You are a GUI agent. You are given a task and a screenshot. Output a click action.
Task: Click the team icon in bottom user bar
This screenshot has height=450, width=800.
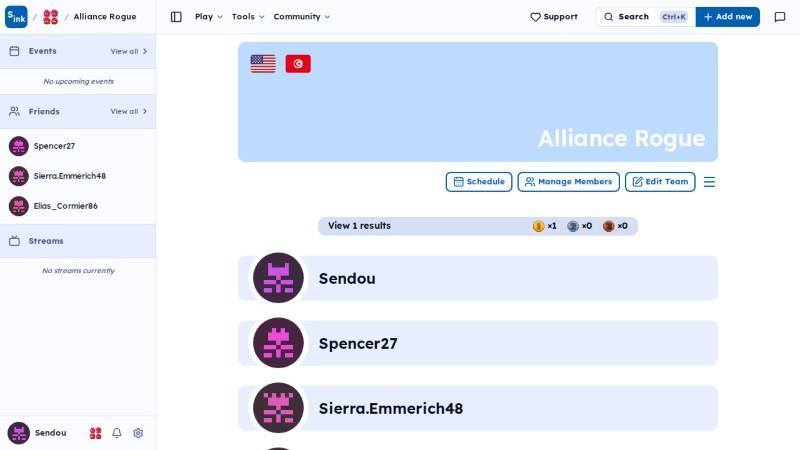coord(95,433)
